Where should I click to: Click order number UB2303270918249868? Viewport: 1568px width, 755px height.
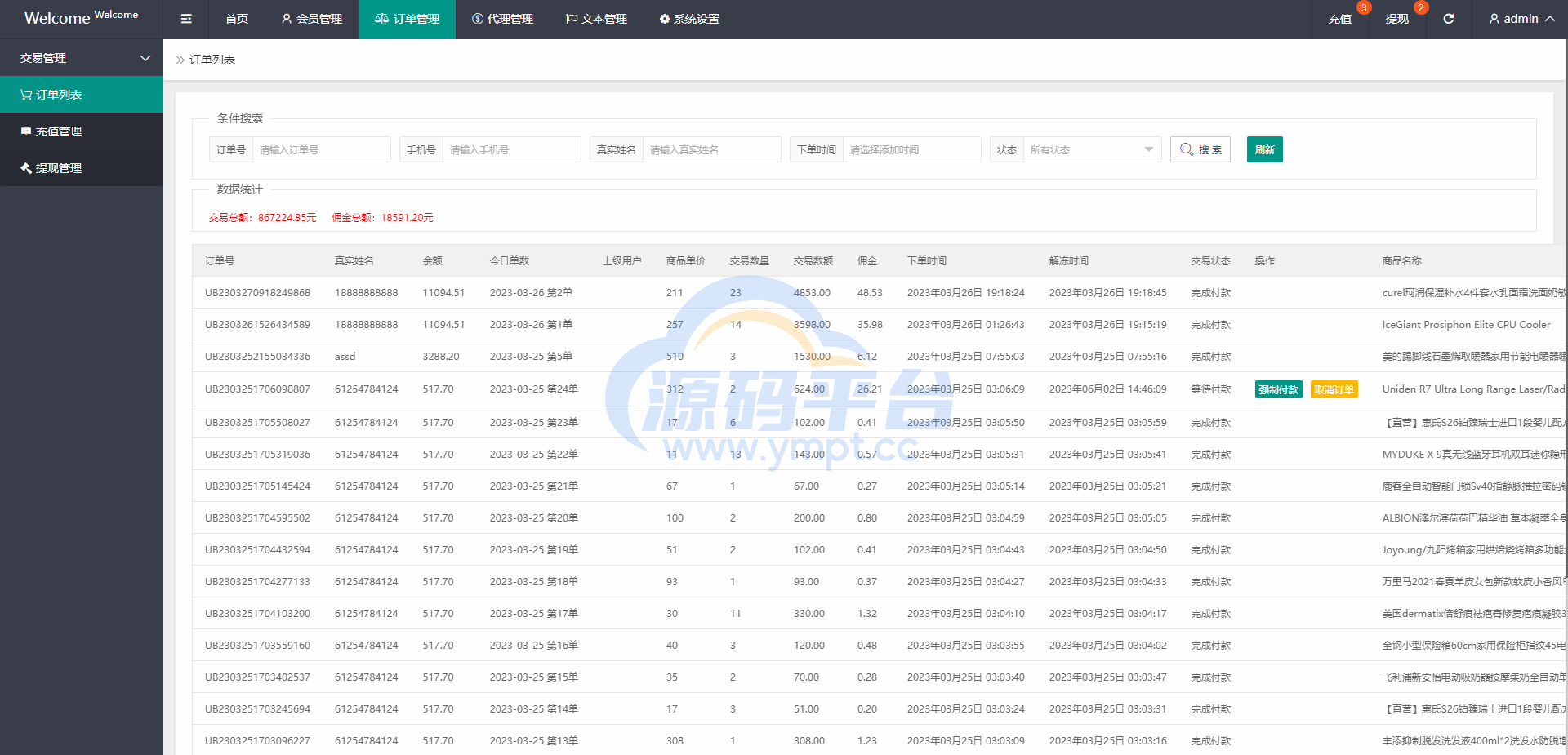pyautogui.click(x=257, y=293)
